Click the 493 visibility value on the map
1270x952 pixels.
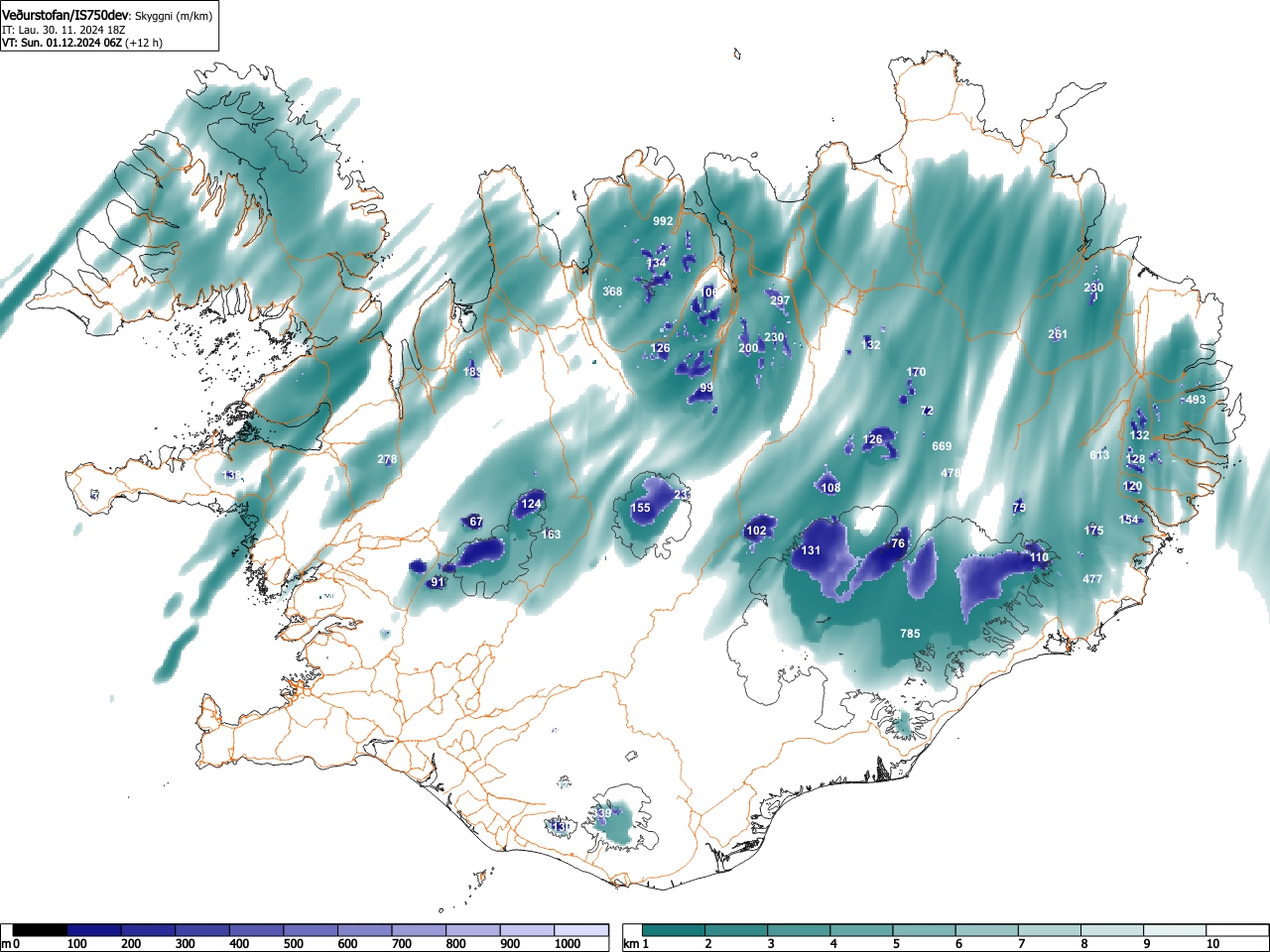pos(1196,400)
